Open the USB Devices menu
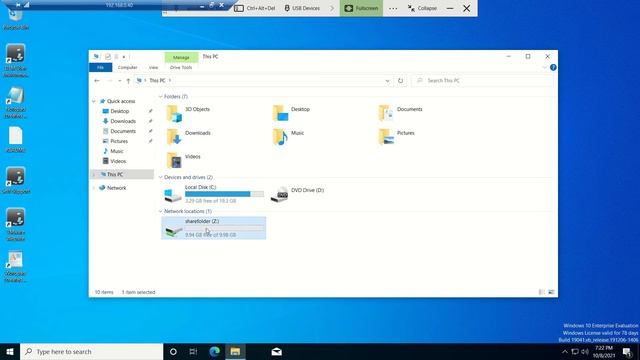The width and height of the screenshot is (640, 360). pos(302,8)
